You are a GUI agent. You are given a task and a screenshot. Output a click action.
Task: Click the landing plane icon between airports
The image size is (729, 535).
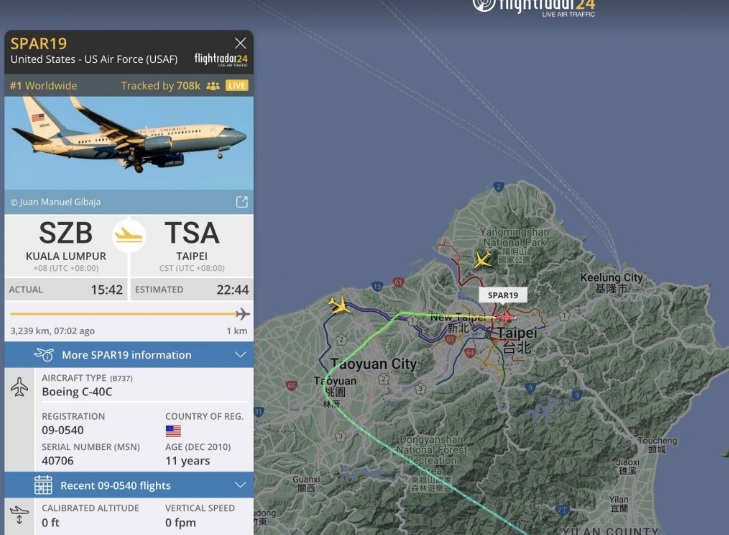[129, 235]
